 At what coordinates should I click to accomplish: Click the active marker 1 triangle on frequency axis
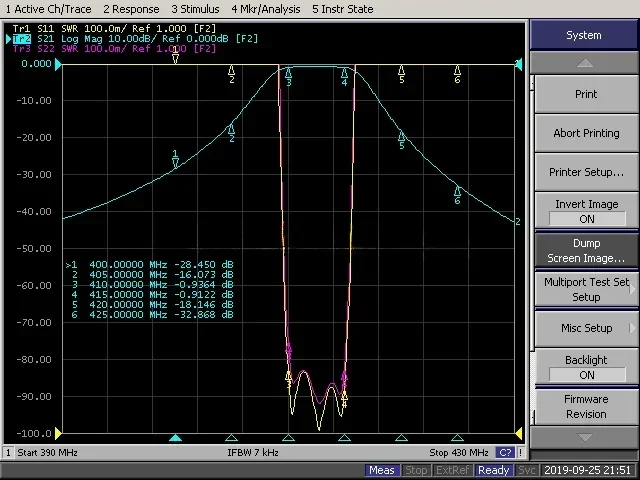(175, 438)
